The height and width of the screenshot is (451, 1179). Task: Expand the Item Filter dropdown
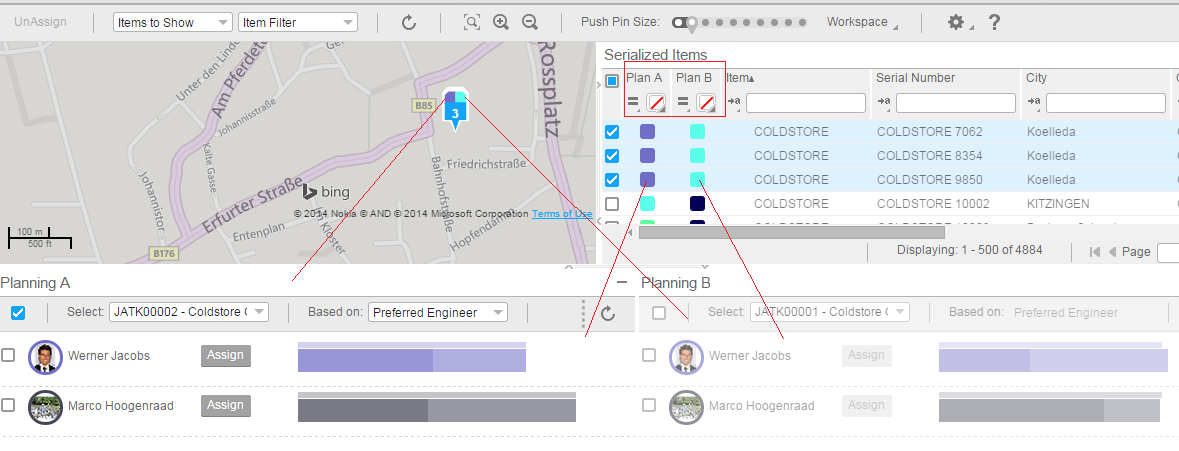[298, 22]
